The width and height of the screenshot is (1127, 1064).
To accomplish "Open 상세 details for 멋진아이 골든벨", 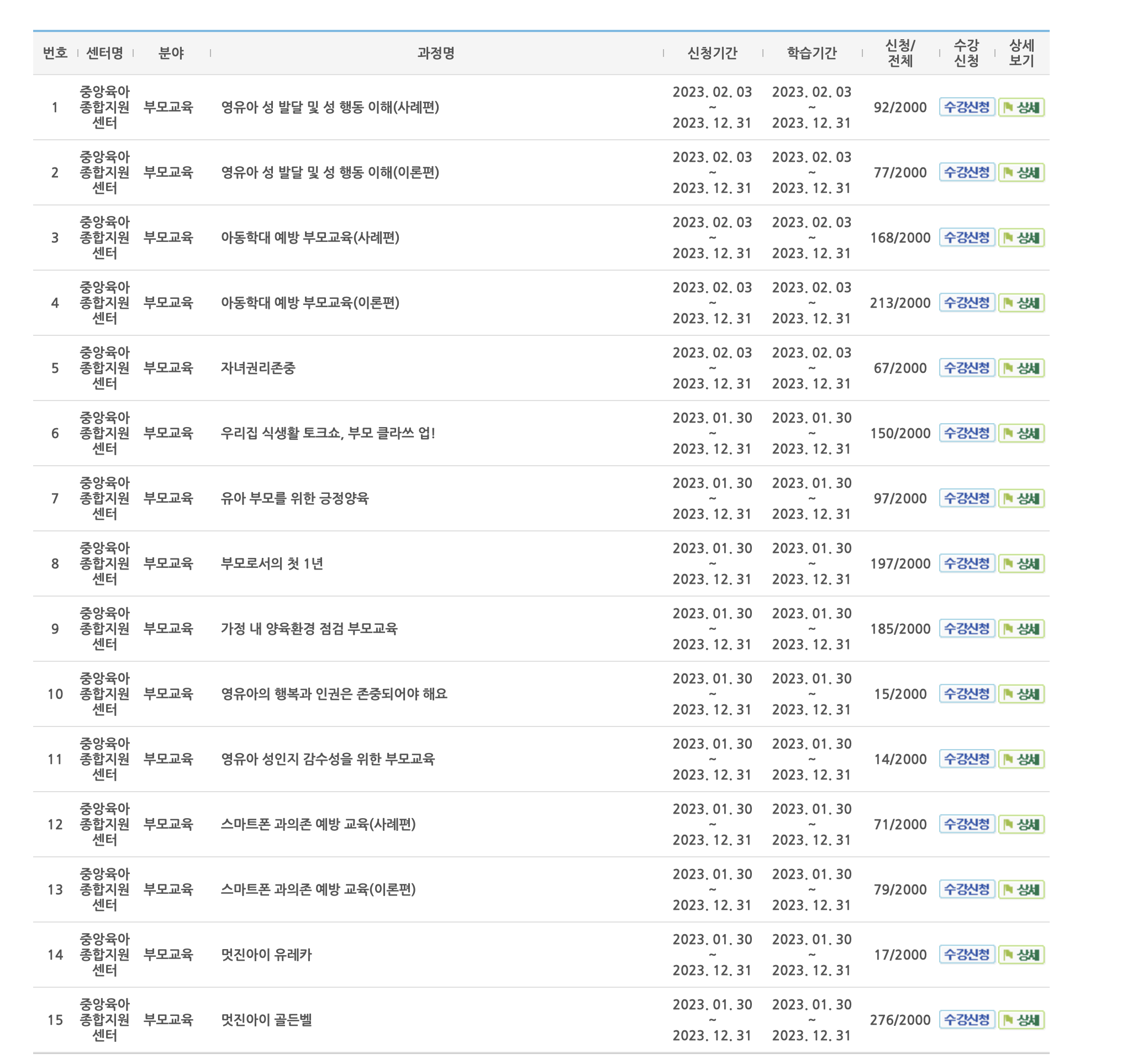I will 1021,1020.
